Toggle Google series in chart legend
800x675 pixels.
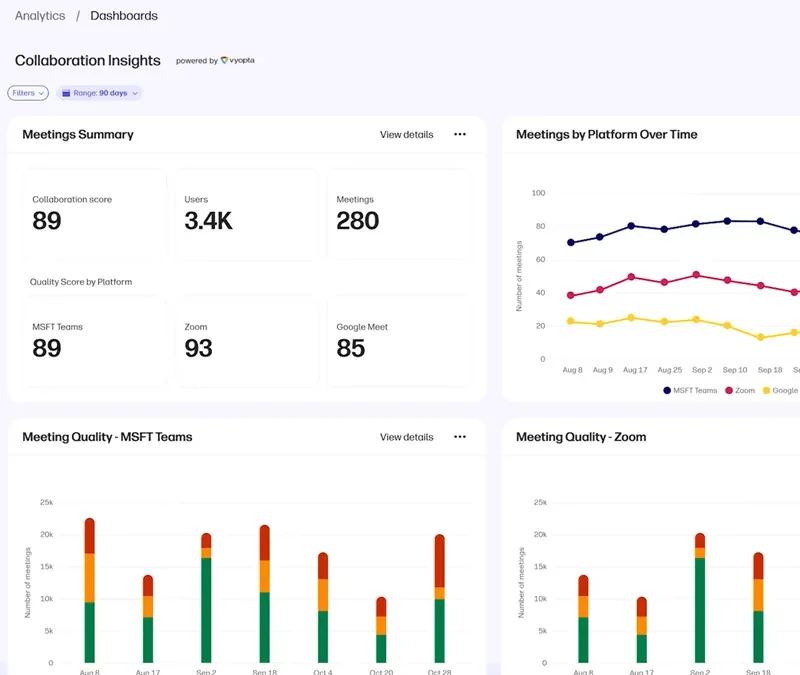779,390
